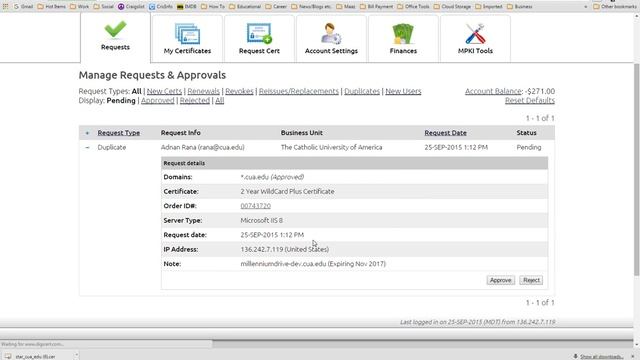Display All requests by status

[x=220, y=100]
